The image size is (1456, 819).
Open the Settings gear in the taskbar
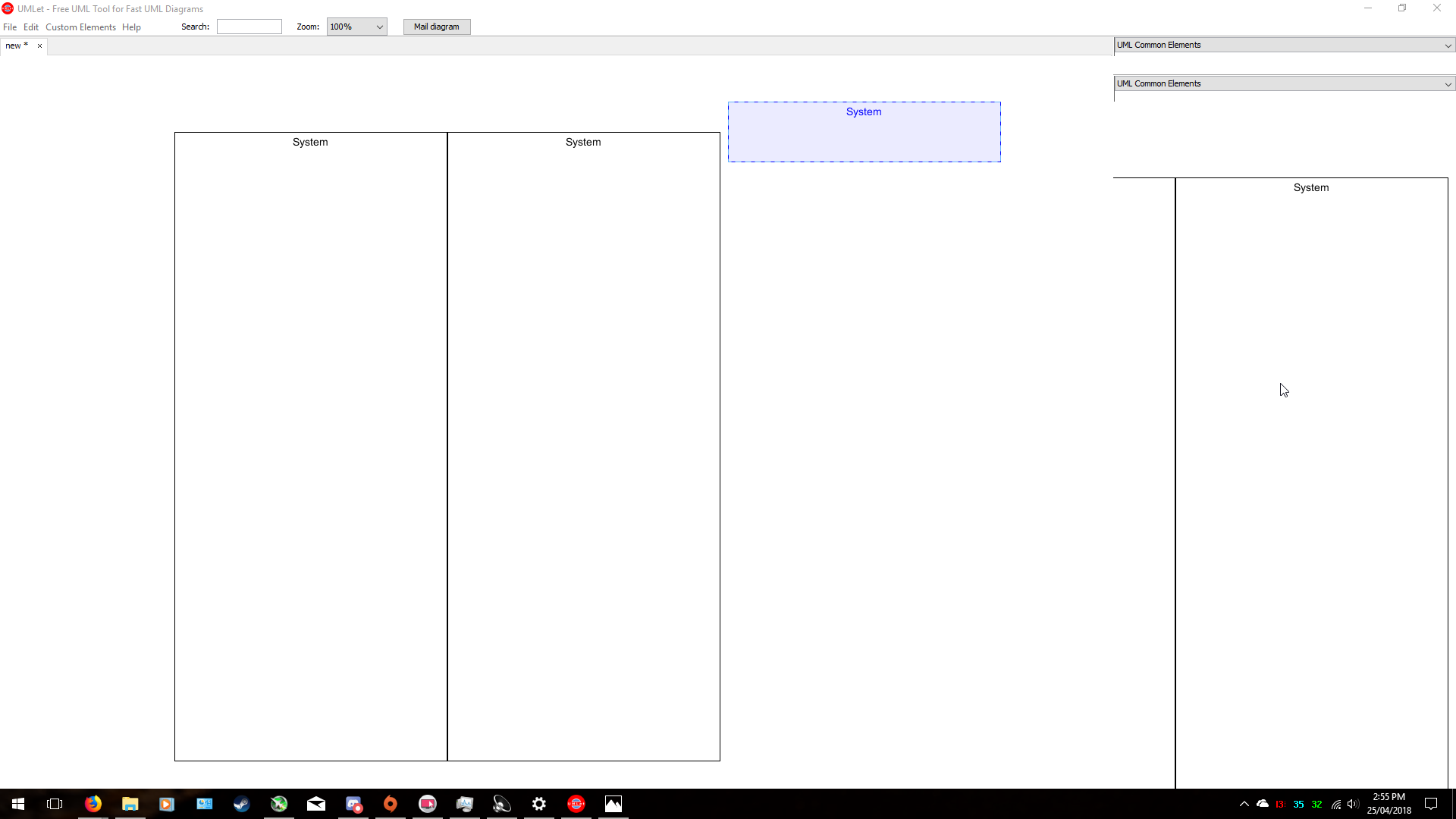click(539, 804)
